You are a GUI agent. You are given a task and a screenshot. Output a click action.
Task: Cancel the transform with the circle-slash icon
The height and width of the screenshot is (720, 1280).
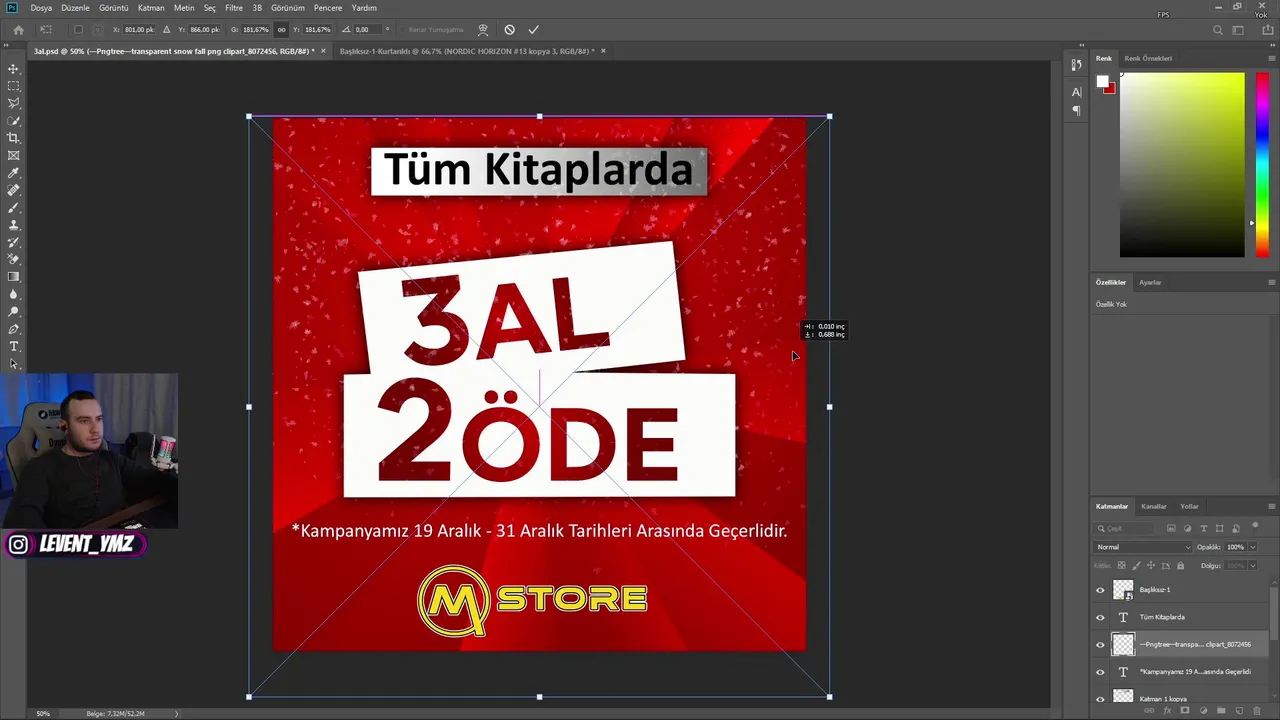(509, 30)
